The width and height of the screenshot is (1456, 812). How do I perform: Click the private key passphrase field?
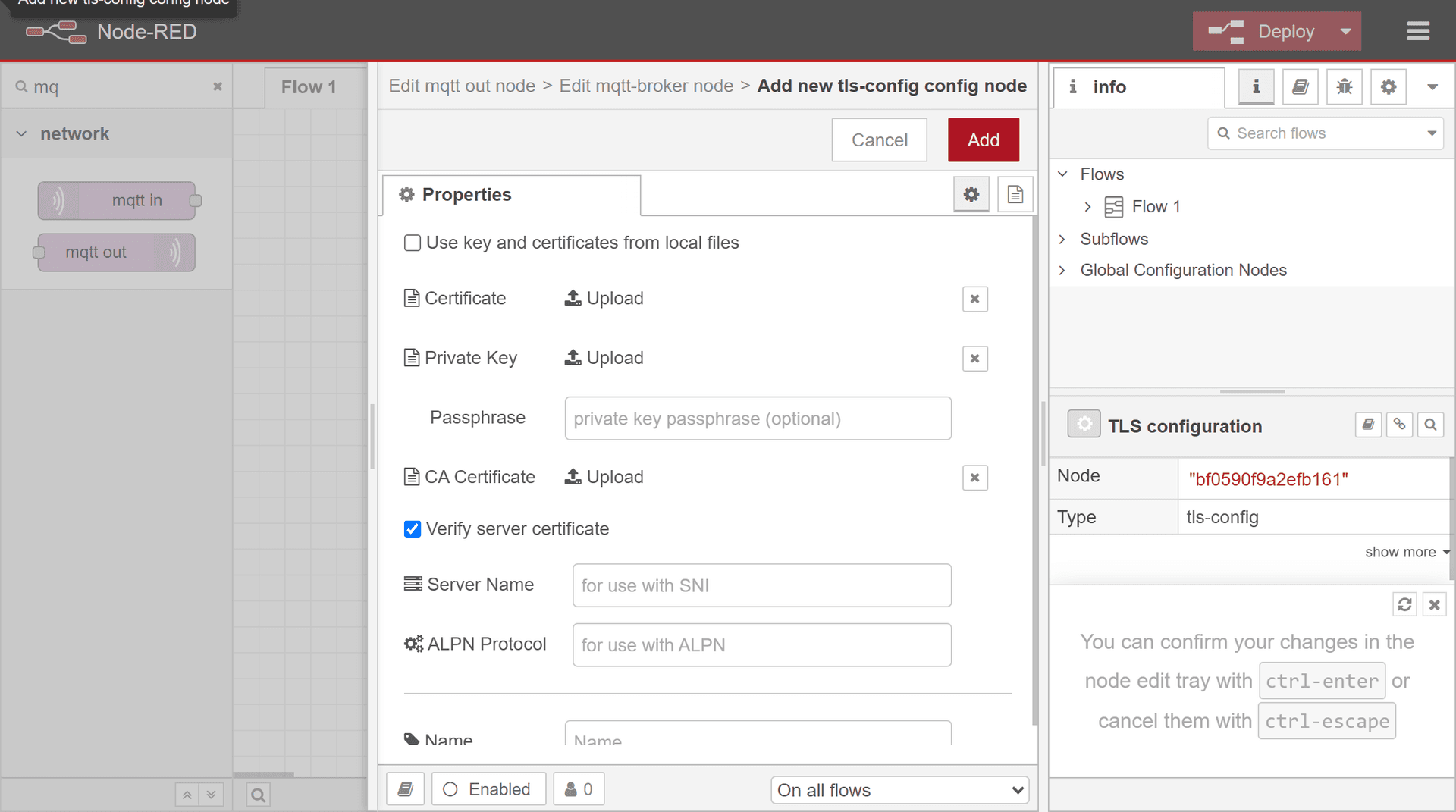758,418
